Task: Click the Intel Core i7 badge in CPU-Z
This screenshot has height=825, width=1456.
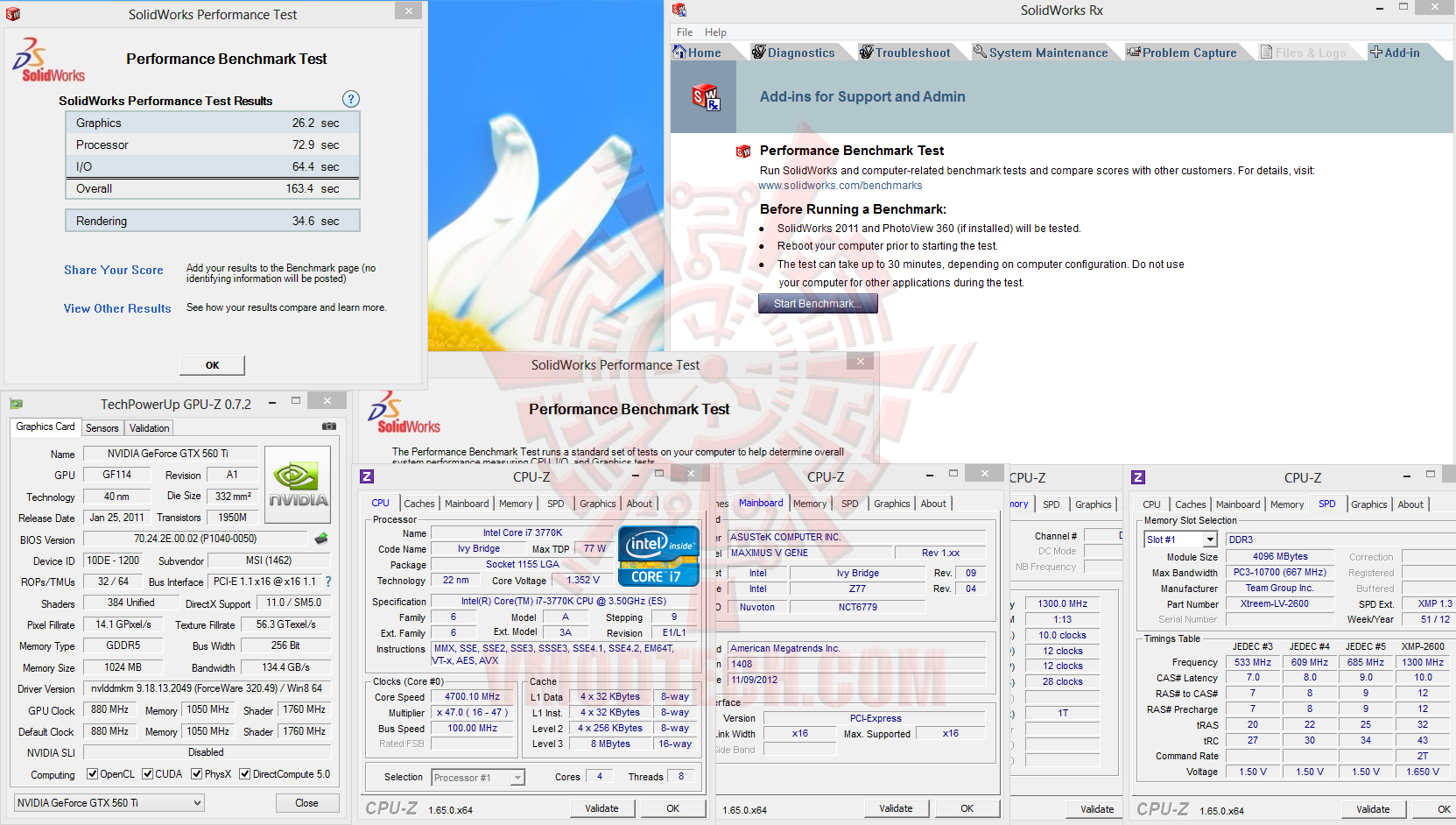Action: pos(658,556)
